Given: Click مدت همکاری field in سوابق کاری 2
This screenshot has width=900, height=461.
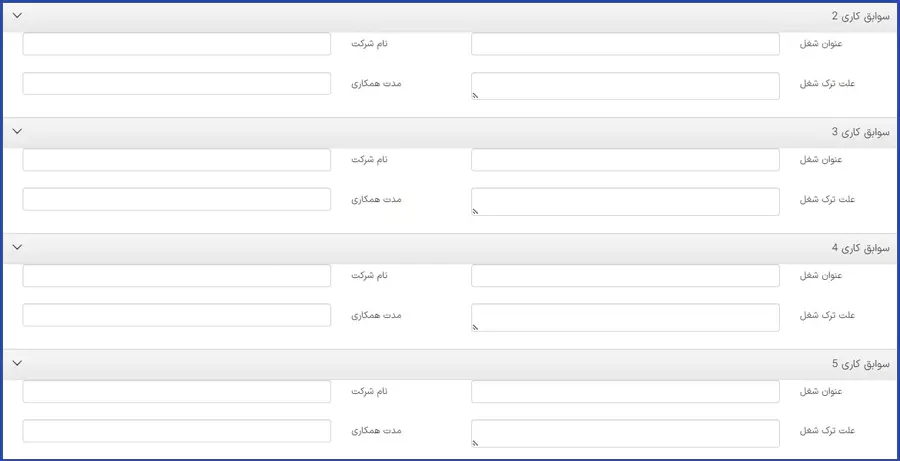Looking at the screenshot, I should (x=176, y=83).
